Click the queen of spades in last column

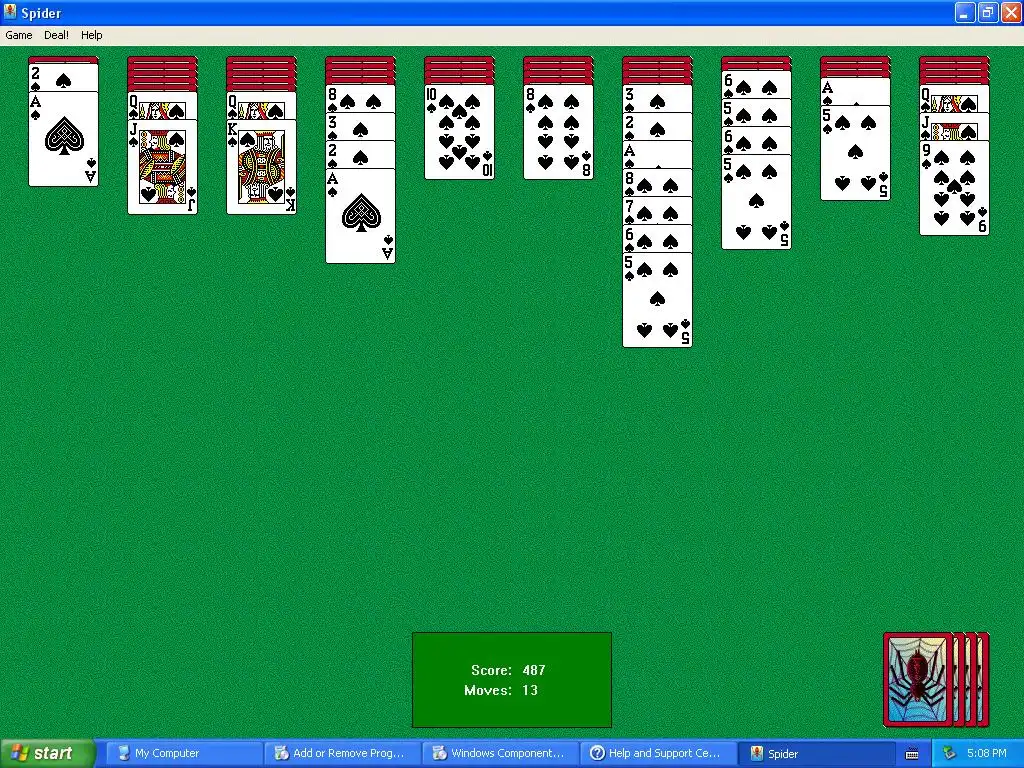pos(954,99)
